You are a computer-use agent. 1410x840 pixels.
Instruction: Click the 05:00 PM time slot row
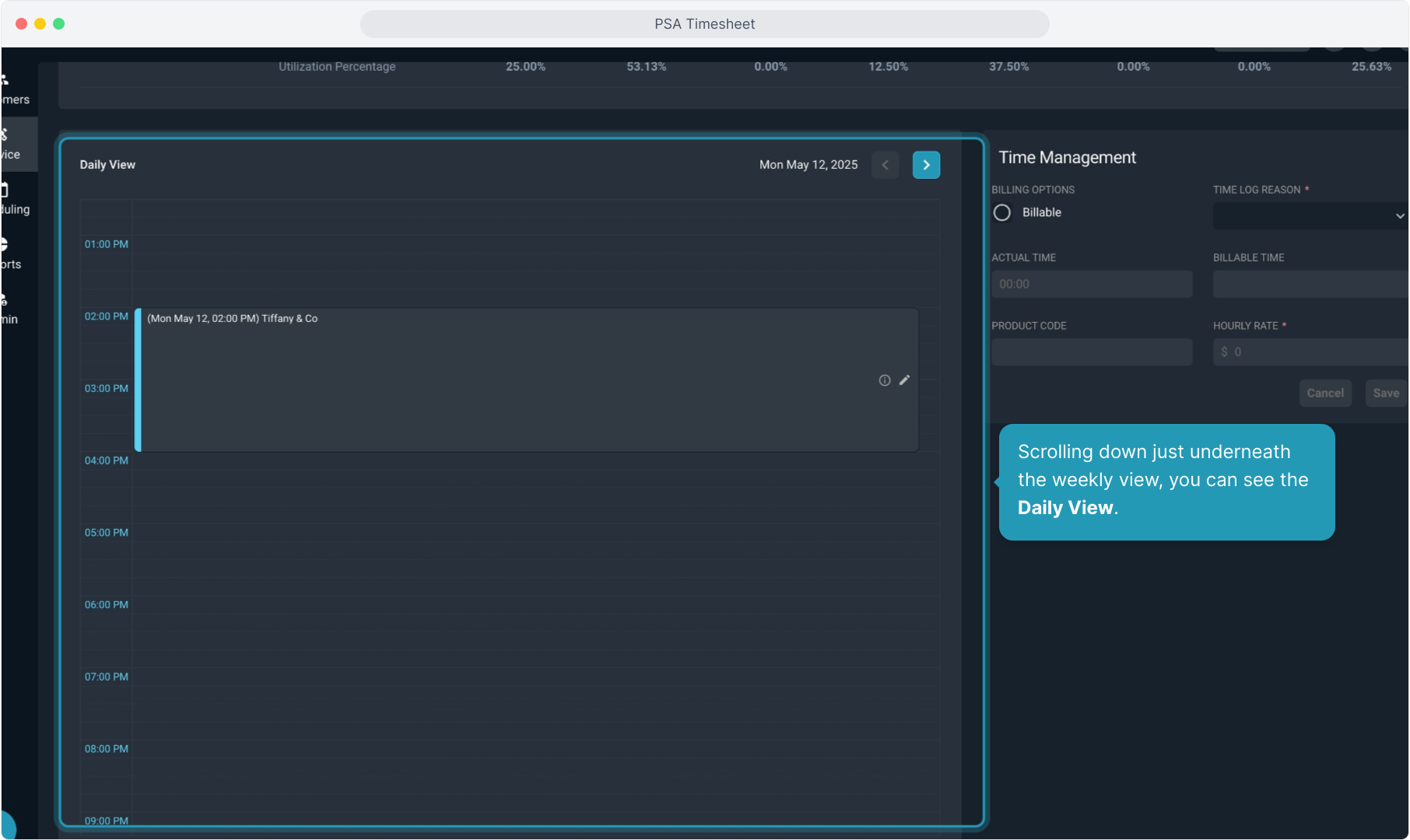coord(534,534)
